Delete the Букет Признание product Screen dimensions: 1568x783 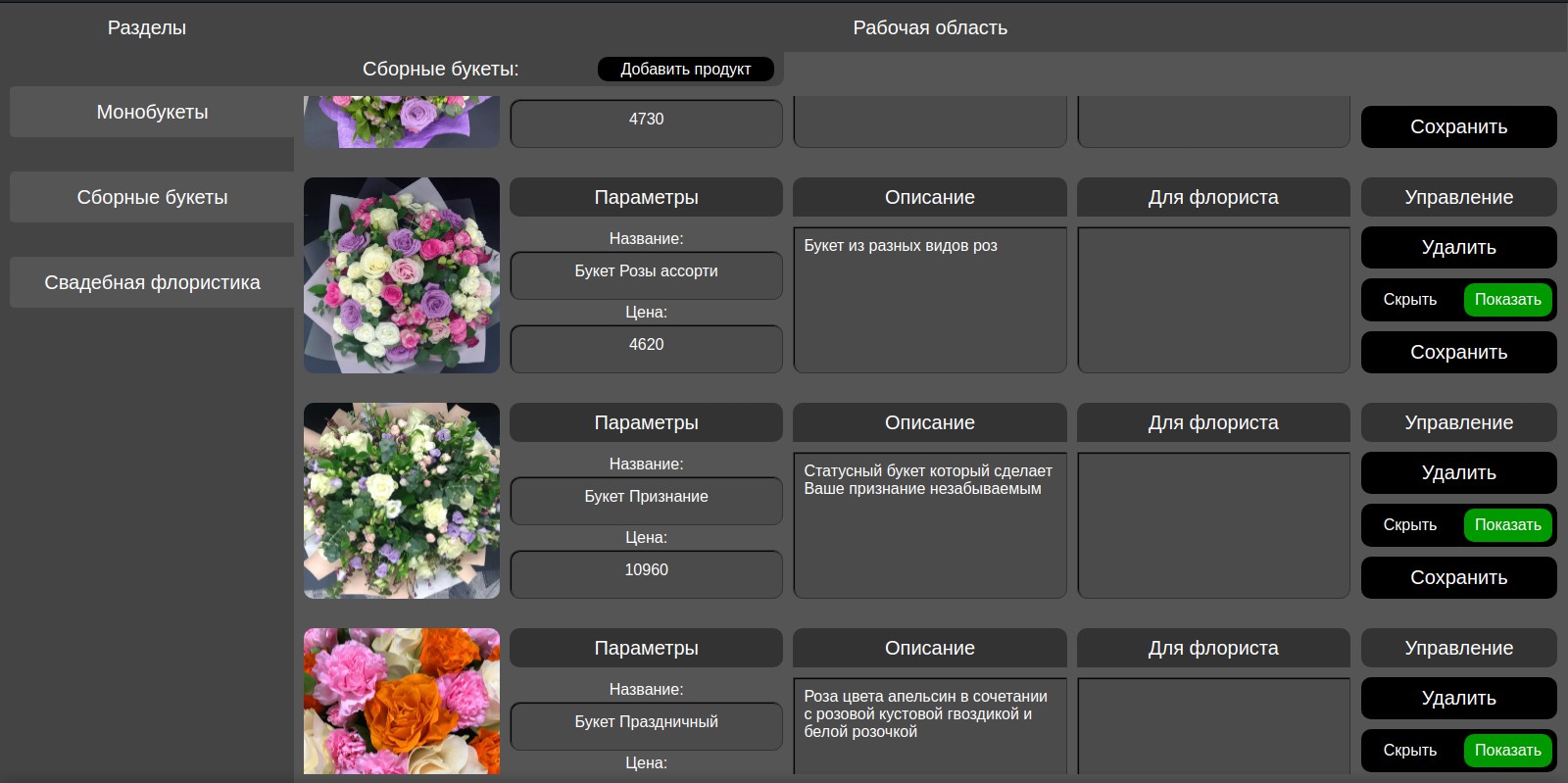pos(1459,472)
